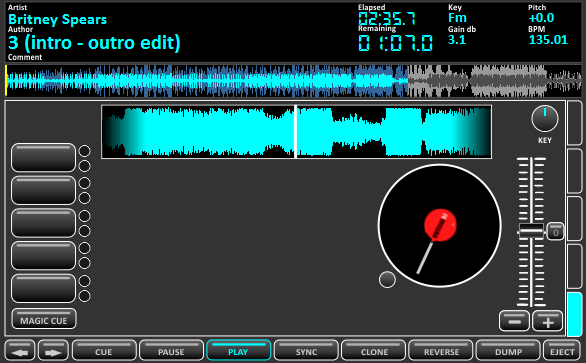586x363 pixels.
Task: Turn the KEY knob
Action: [x=545, y=119]
